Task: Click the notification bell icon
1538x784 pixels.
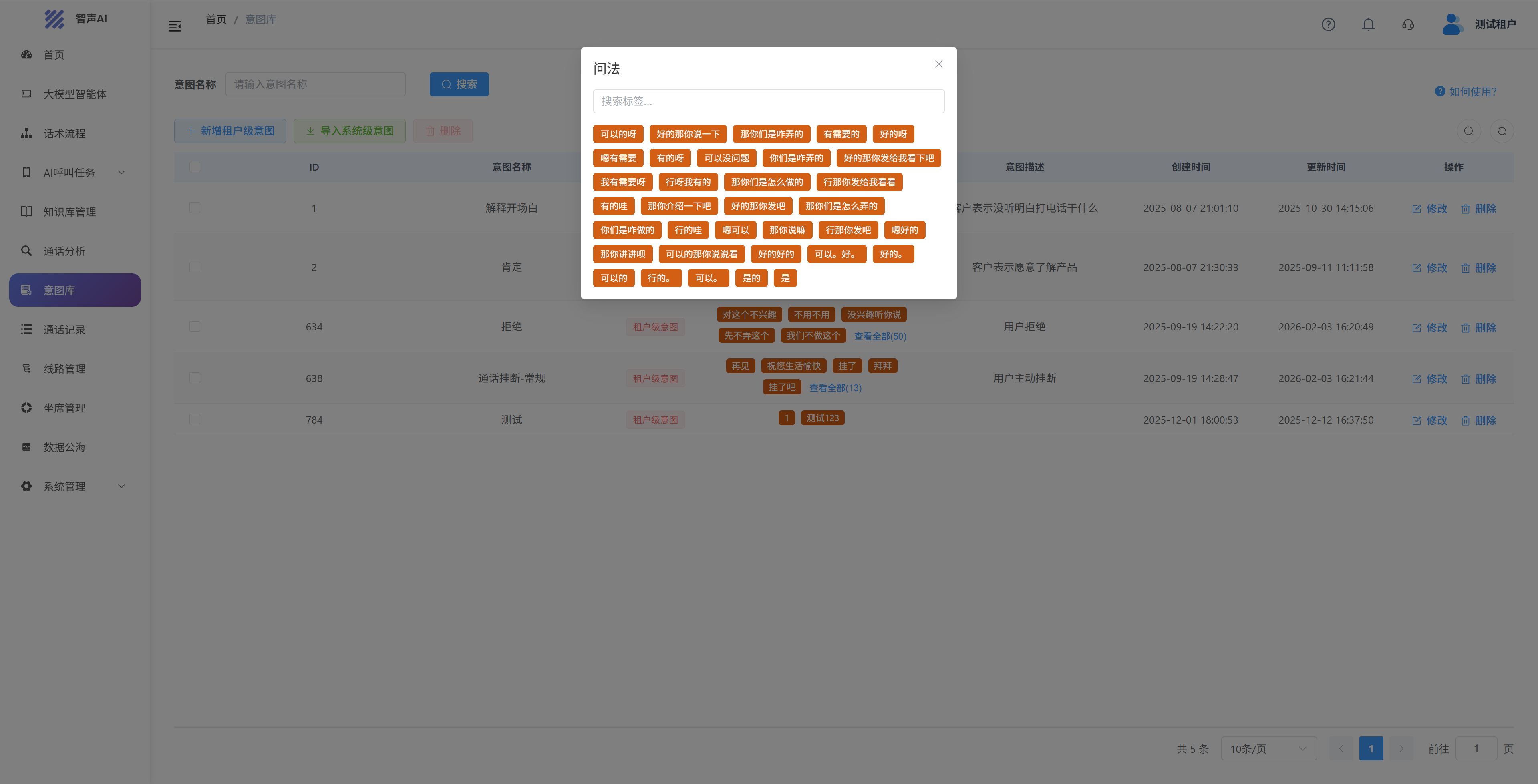Action: [1368, 24]
